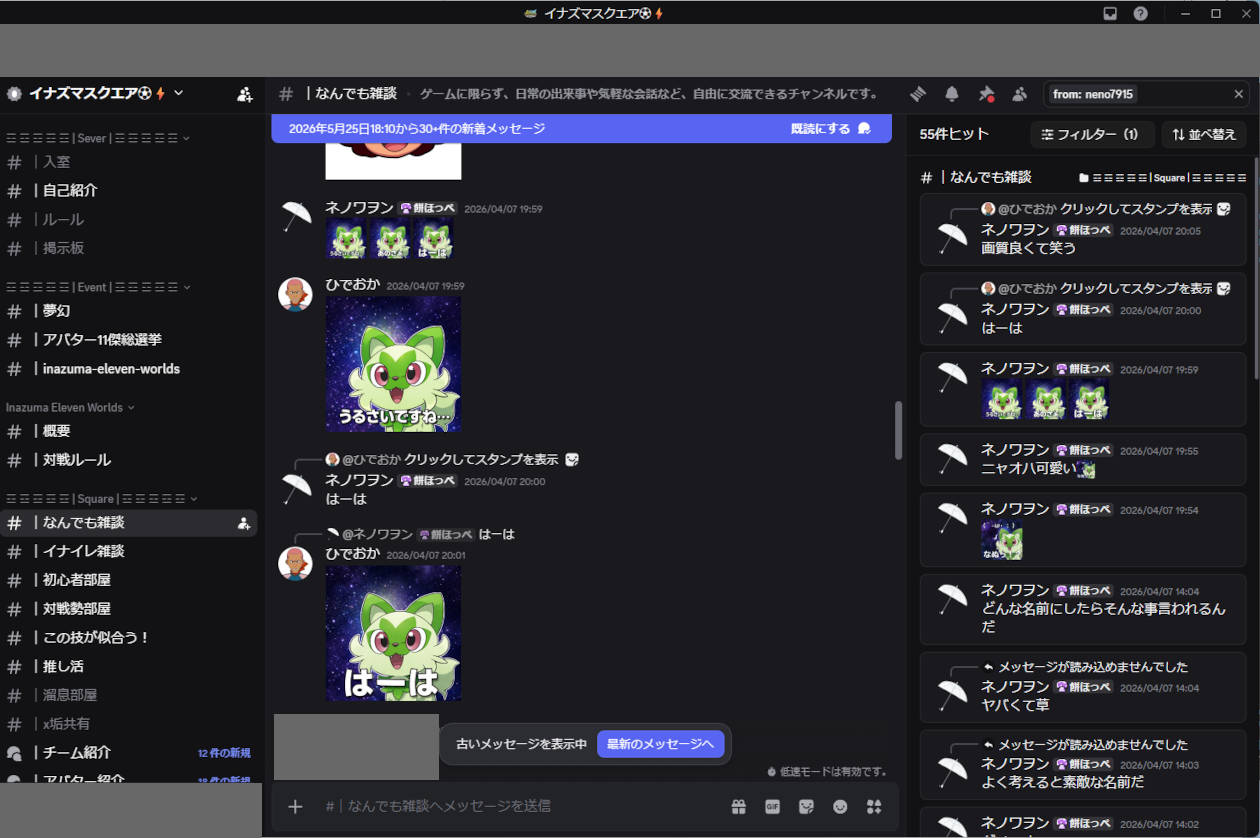Open the チーム紹介 channel
Image resolution: width=1260 pixels, height=838 pixels.
(129, 753)
